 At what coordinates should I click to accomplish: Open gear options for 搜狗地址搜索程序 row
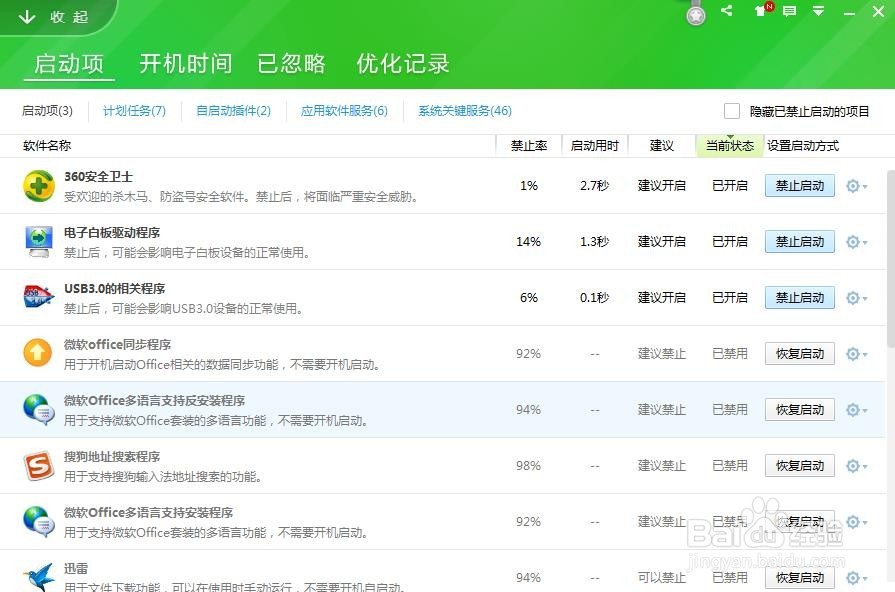click(x=856, y=466)
